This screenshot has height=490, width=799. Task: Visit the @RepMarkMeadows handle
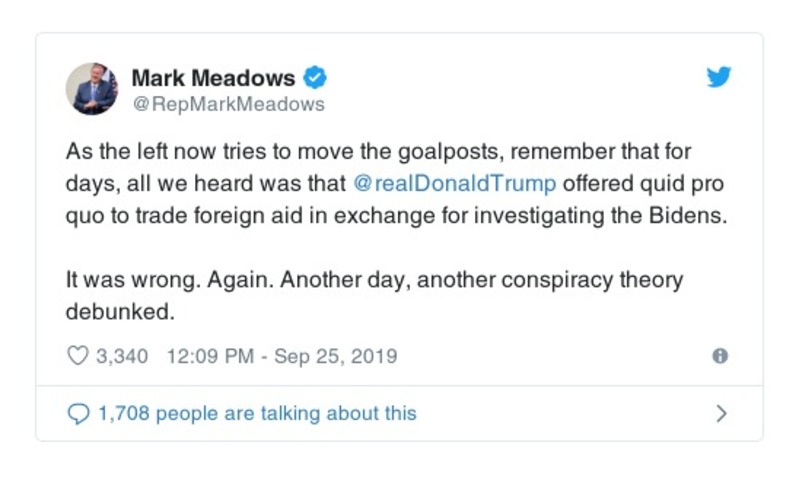click(228, 104)
